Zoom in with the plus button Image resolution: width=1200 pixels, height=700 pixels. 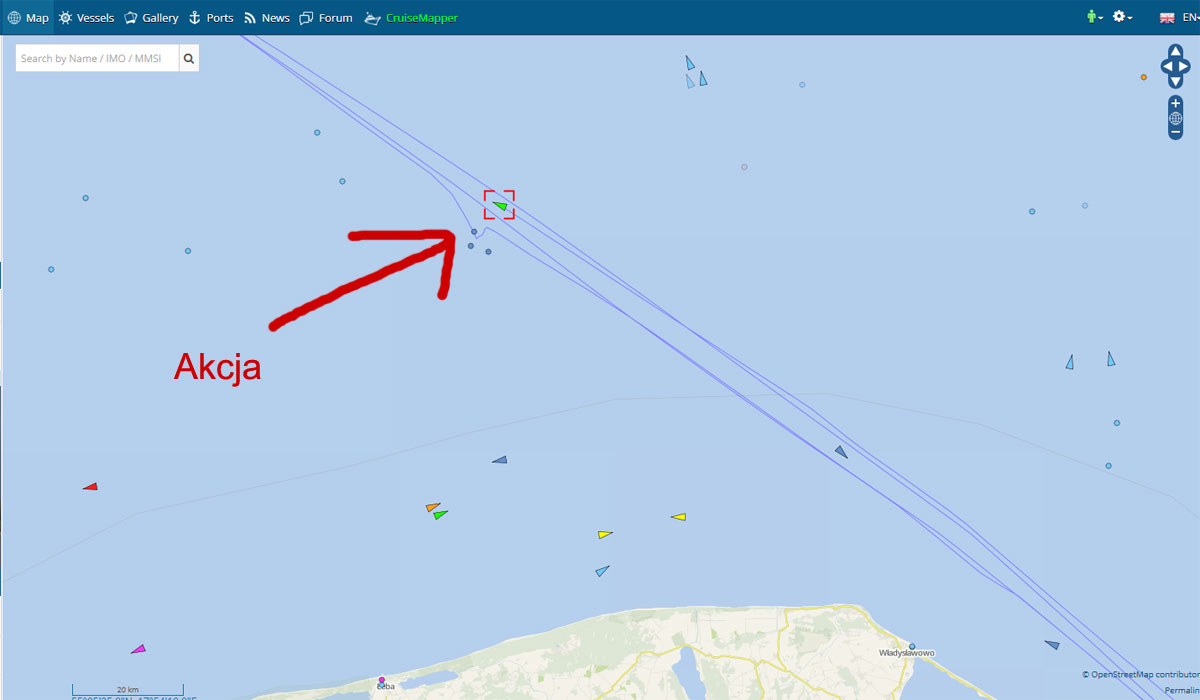1175,104
